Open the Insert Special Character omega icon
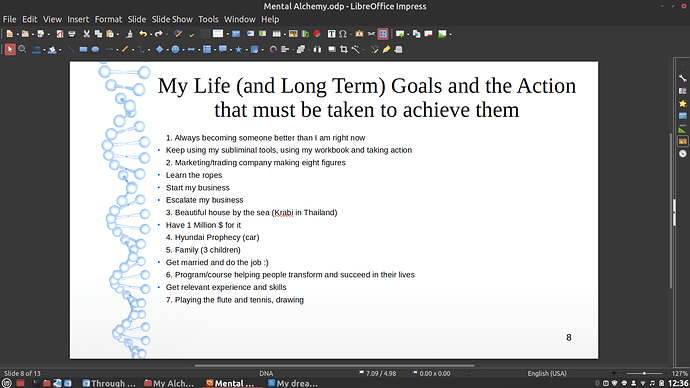Viewport: 690px width, 388px height. 342,34
